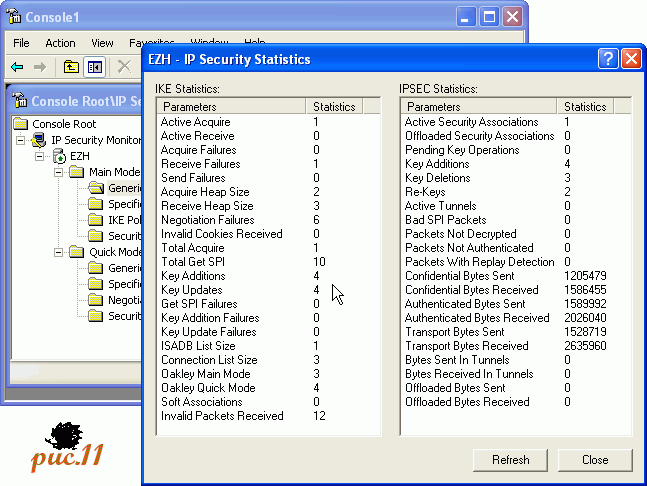Image resolution: width=647 pixels, height=486 pixels.
Task: Collapse the Quick Mode tree node
Action: point(59,252)
